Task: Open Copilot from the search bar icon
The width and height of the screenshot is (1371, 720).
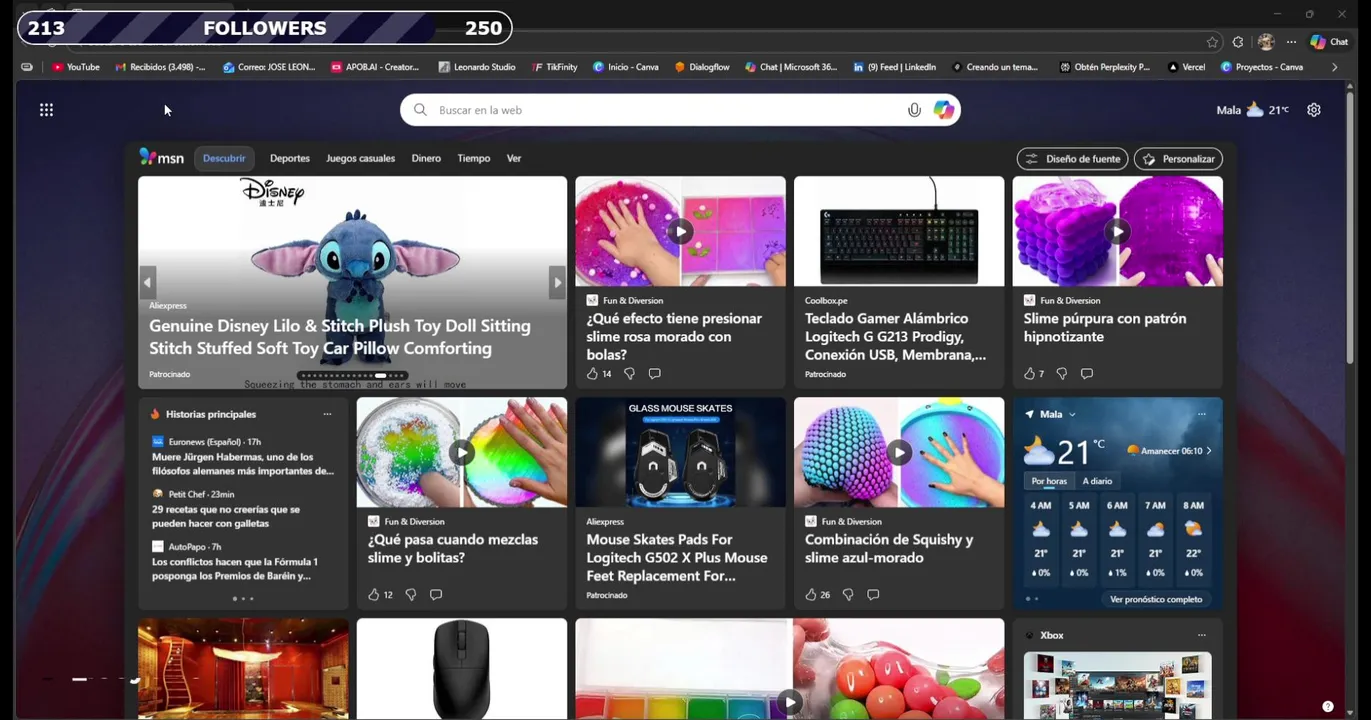Action: 943,110
